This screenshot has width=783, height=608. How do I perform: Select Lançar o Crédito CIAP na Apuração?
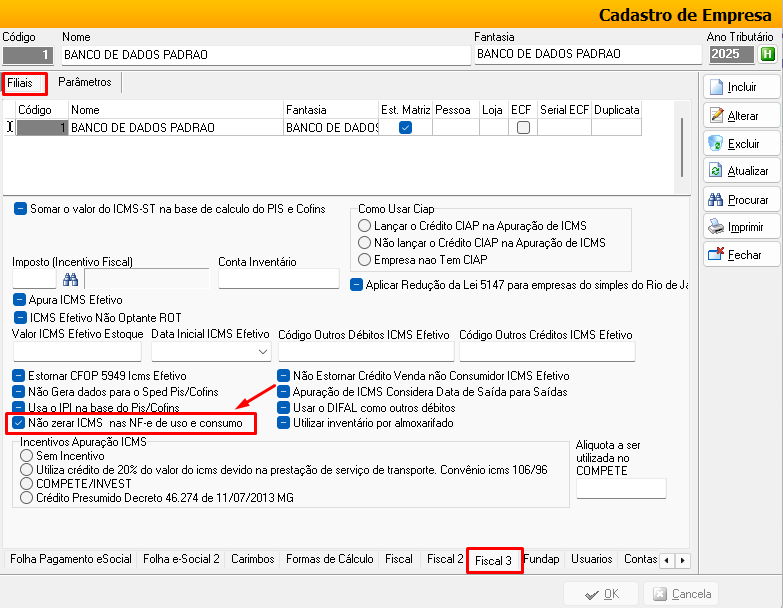tap(365, 226)
